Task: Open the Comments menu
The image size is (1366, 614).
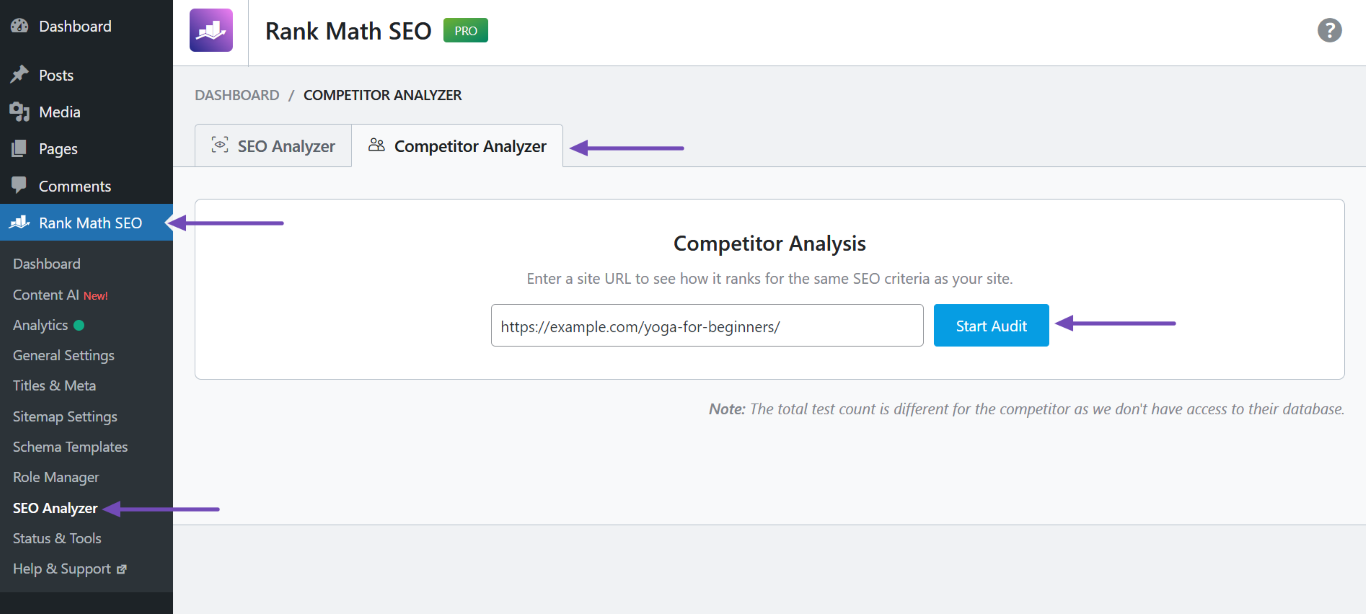Action: click(x=86, y=186)
